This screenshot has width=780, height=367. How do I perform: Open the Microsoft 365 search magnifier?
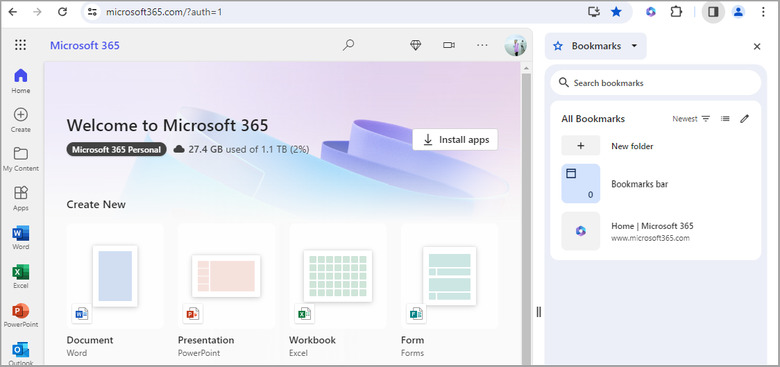348,45
